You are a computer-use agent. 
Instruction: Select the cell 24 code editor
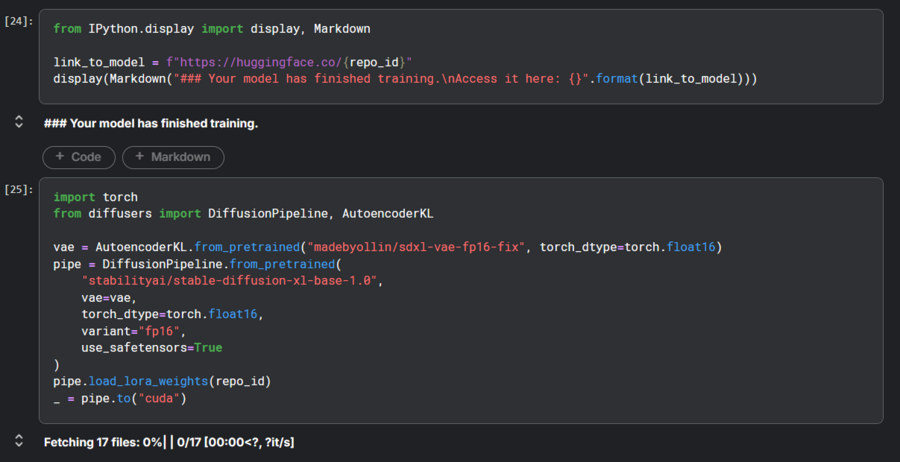461,57
